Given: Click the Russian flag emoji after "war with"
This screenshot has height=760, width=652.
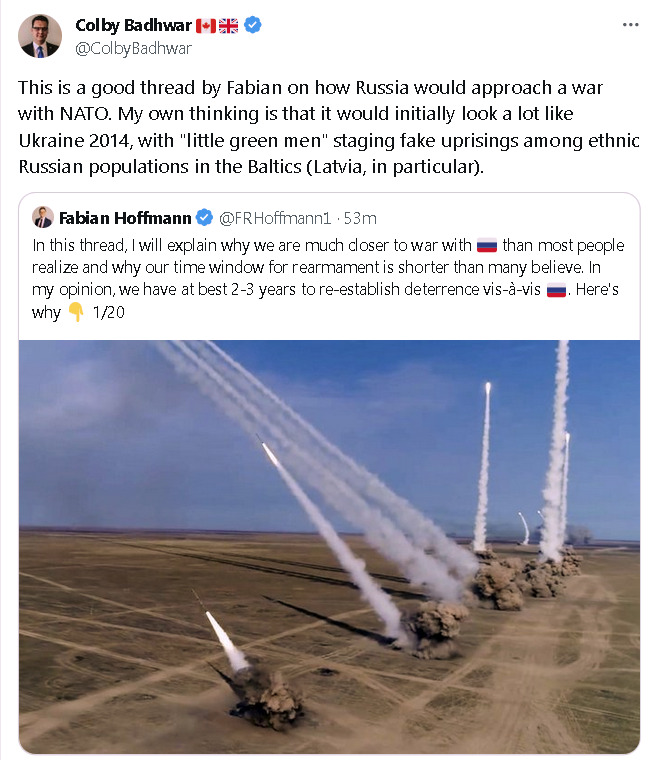Looking at the screenshot, I should click(487, 246).
